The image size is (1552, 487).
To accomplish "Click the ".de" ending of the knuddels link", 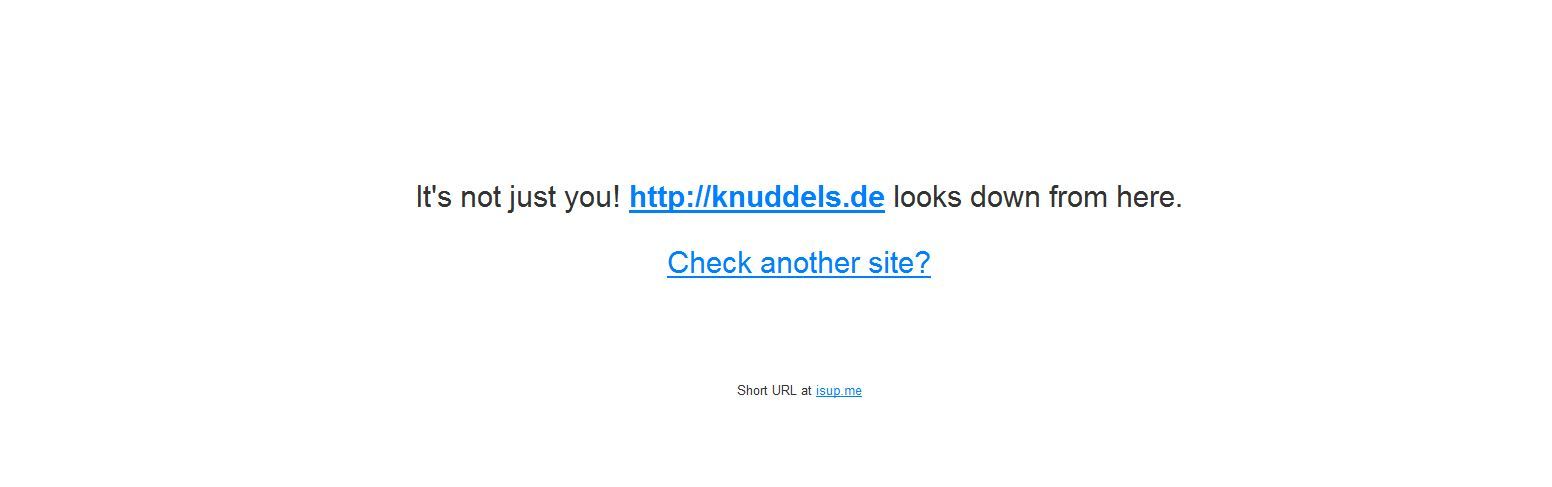I will tap(866, 198).
